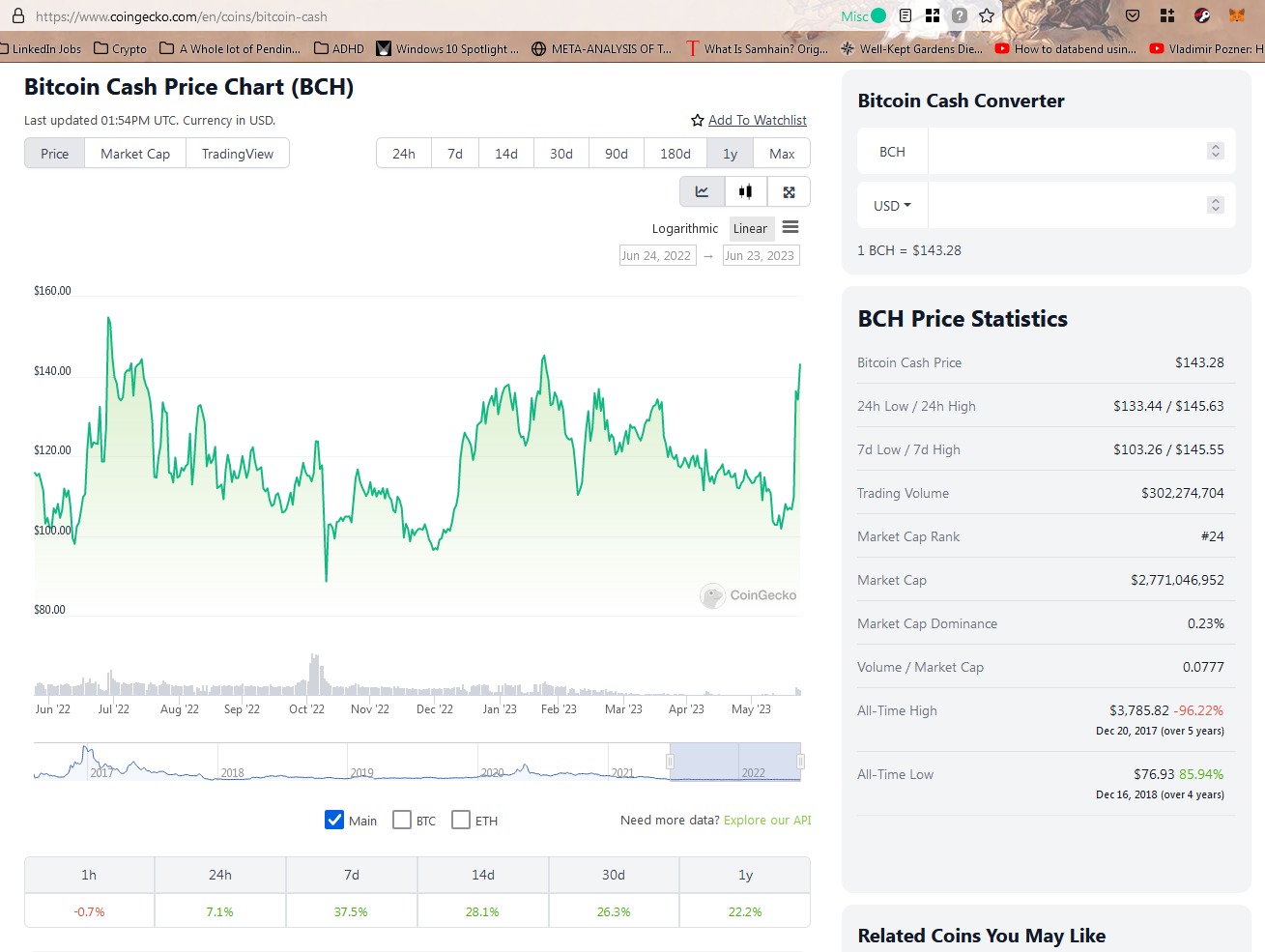Open the MetaMask fox extension
This screenshot has width=1265, height=952.
pyautogui.click(x=1237, y=15)
